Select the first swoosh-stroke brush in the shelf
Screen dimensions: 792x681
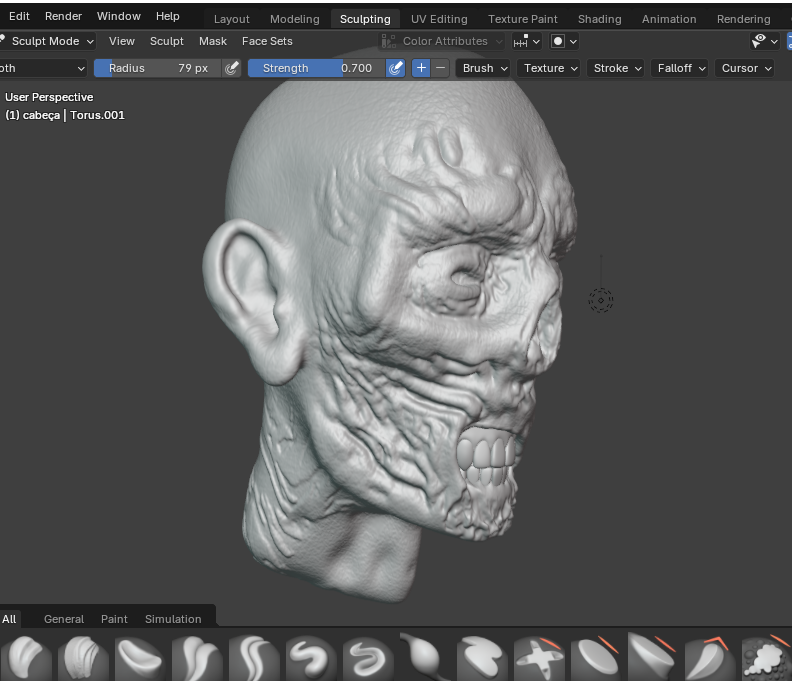(26, 657)
